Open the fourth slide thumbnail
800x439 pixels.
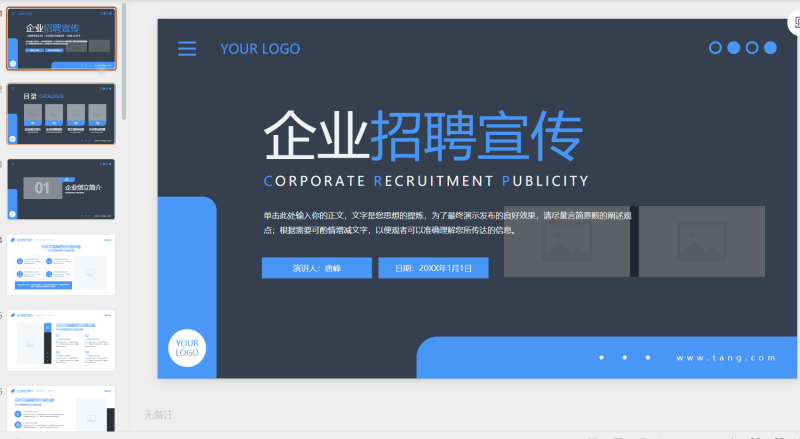coord(61,265)
